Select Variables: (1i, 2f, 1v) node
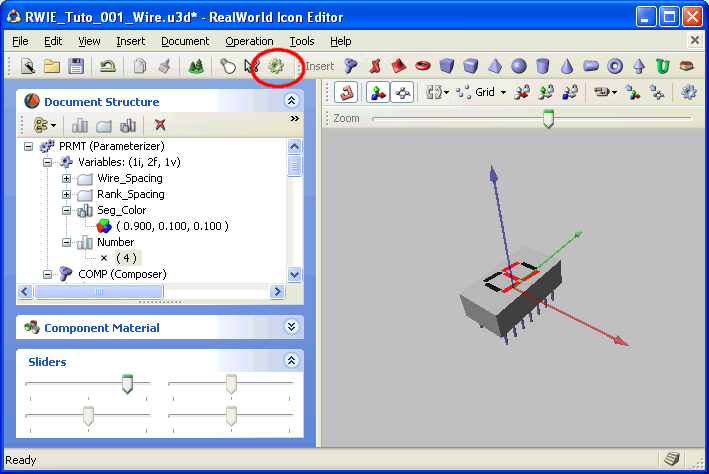The width and height of the screenshot is (709, 474). [x=129, y=162]
